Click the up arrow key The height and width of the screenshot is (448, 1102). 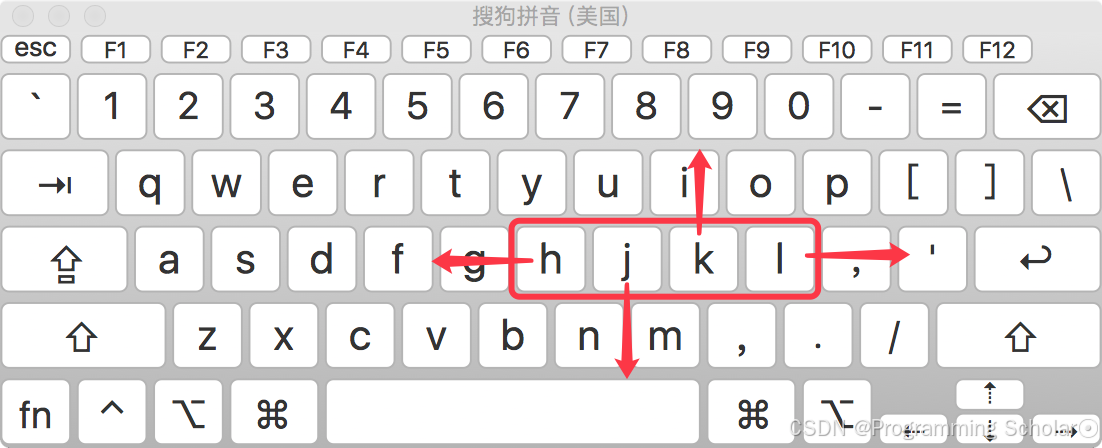(x=990, y=395)
